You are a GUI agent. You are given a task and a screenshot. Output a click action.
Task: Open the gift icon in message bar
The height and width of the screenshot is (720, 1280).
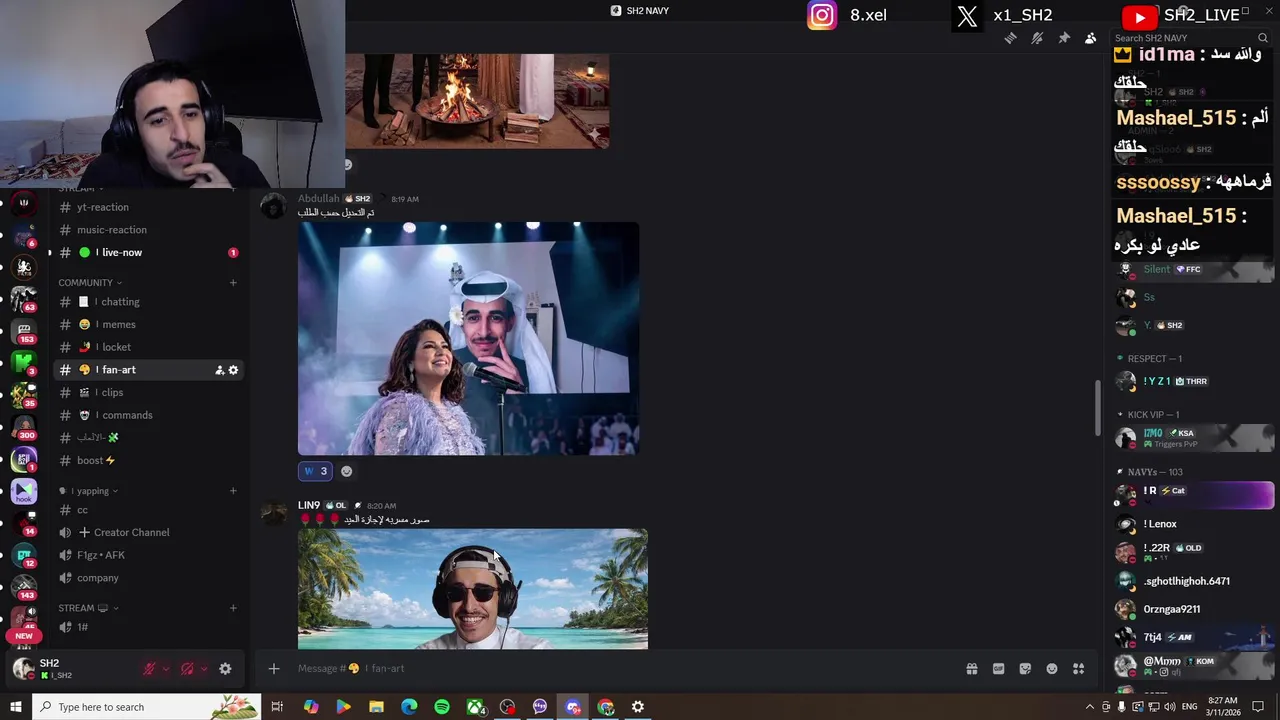click(x=971, y=669)
